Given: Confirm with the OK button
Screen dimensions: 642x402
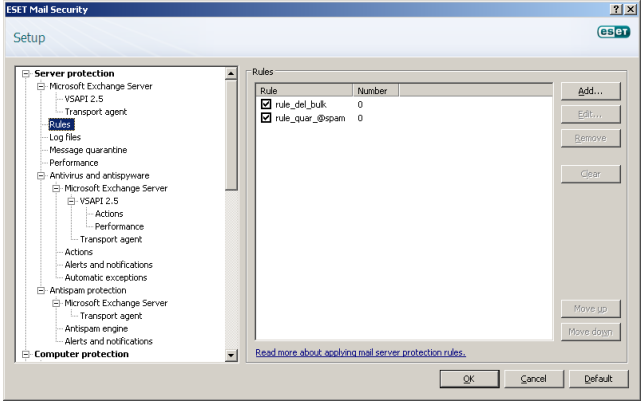Looking at the screenshot, I should coord(469,379).
